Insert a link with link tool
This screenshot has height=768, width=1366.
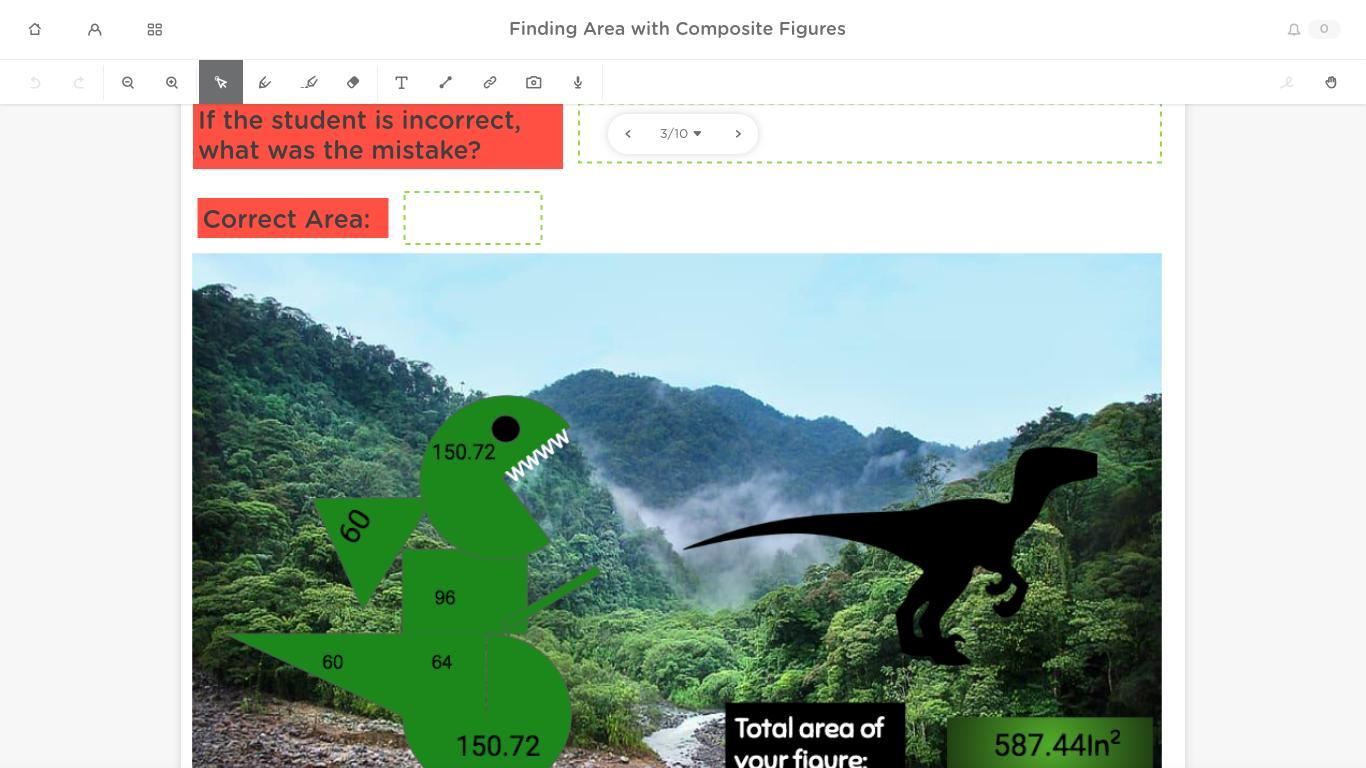point(490,83)
